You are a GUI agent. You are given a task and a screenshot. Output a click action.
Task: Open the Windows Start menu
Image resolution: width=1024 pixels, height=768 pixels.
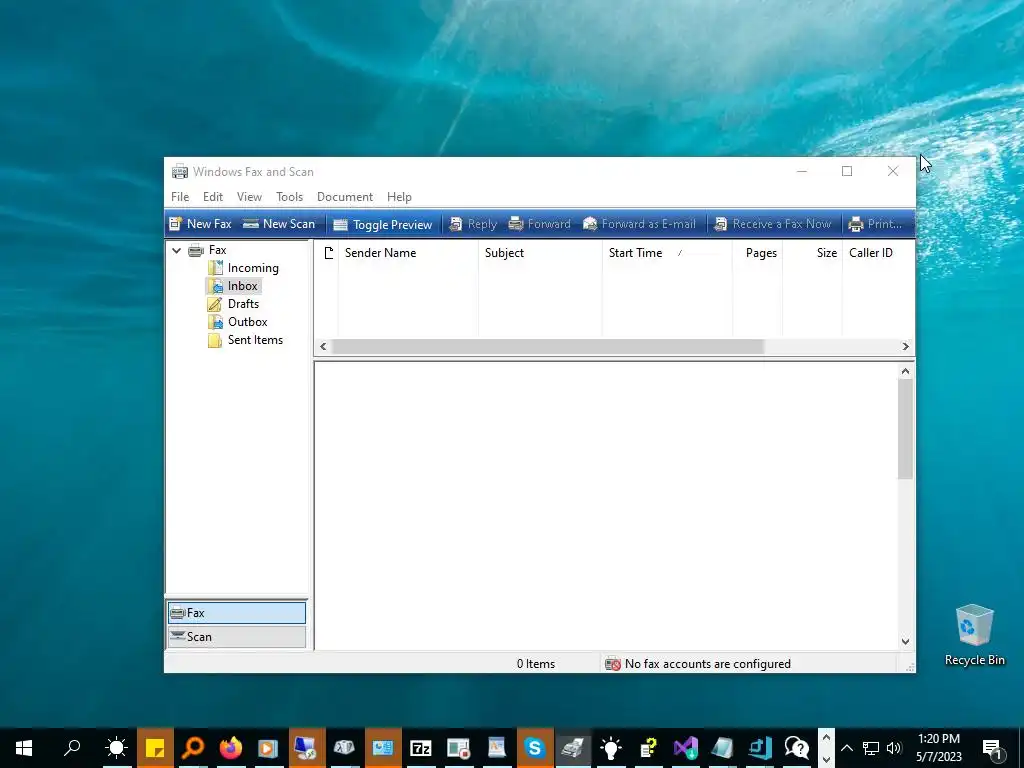click(24, 748)
